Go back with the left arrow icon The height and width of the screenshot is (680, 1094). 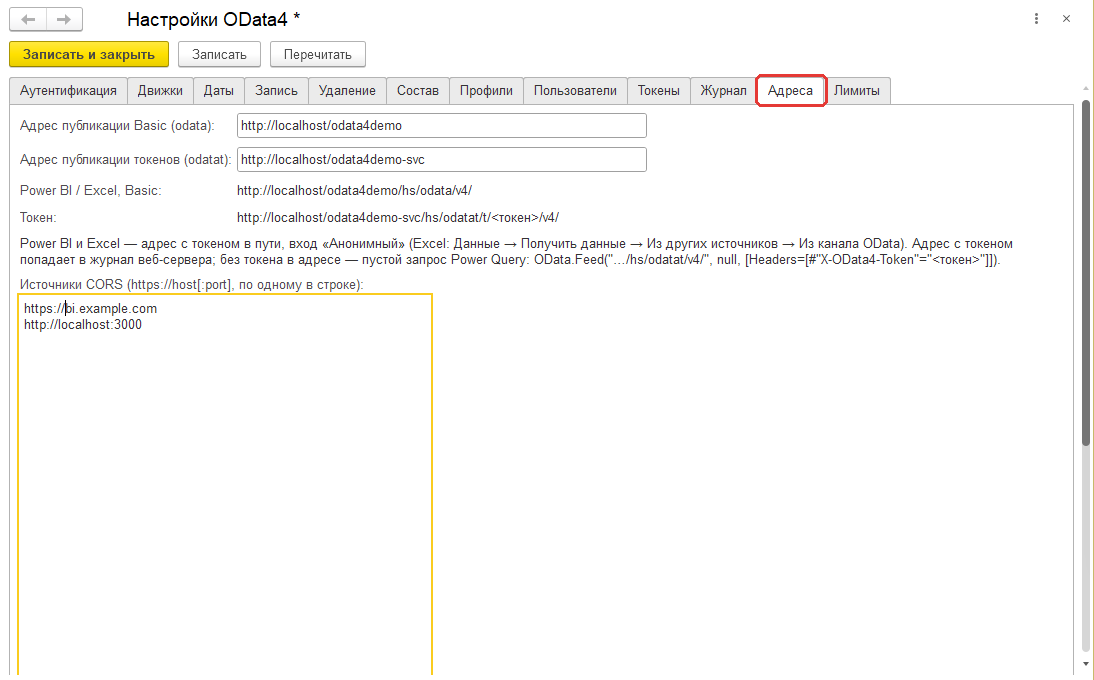28,20
